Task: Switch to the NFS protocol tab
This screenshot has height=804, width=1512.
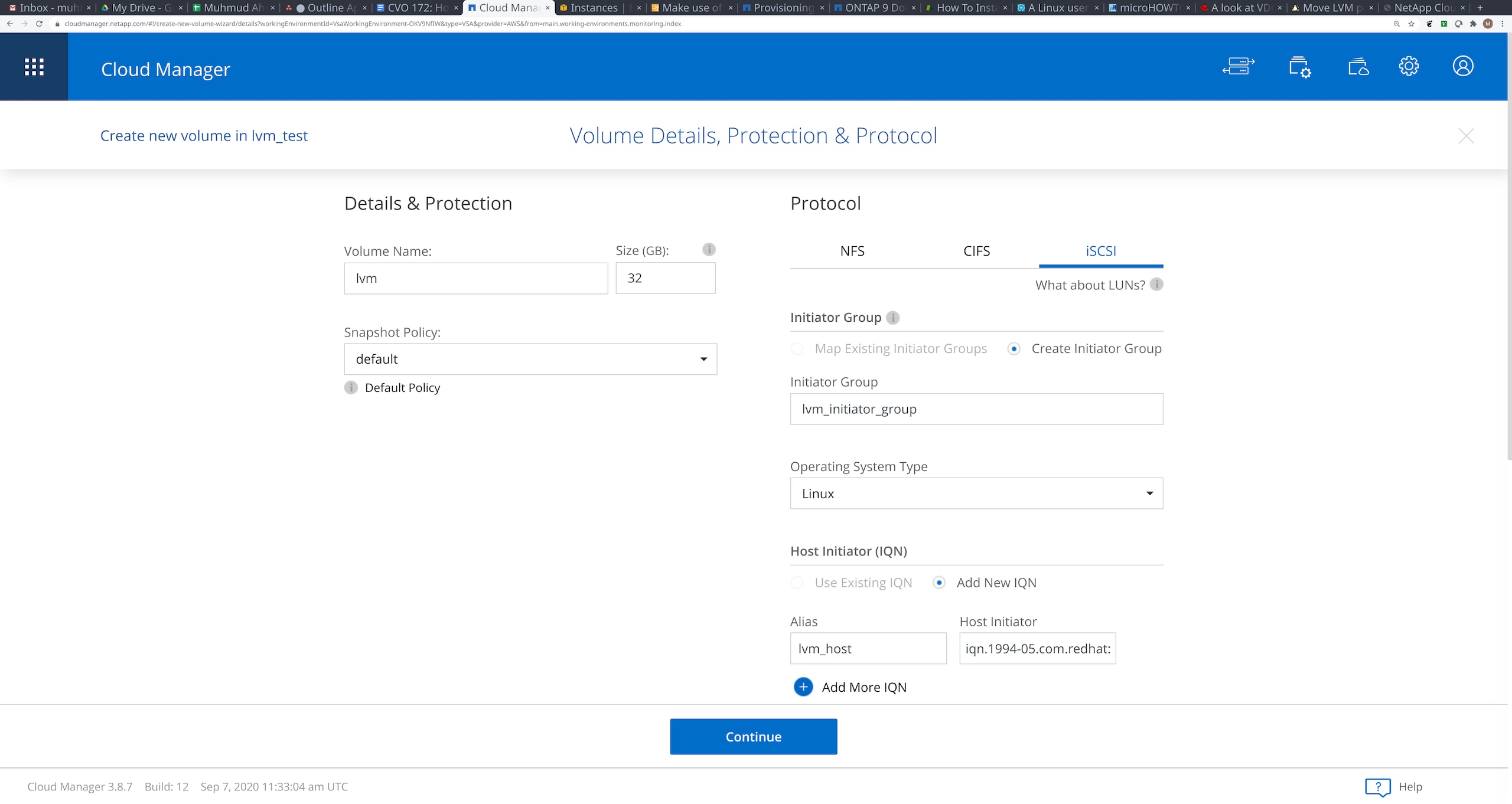Action: 852,251
